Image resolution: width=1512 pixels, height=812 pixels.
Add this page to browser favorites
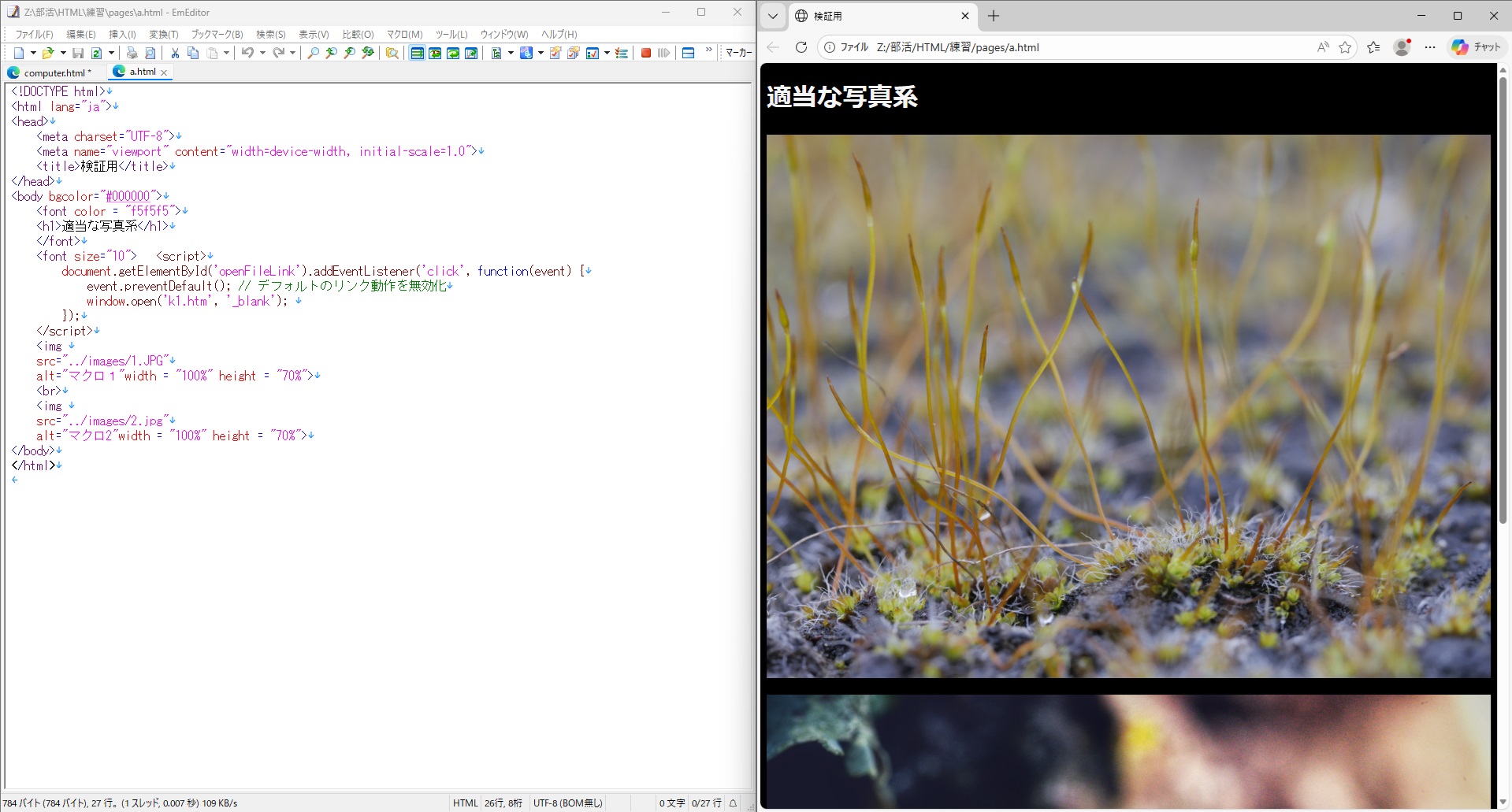1345,47
